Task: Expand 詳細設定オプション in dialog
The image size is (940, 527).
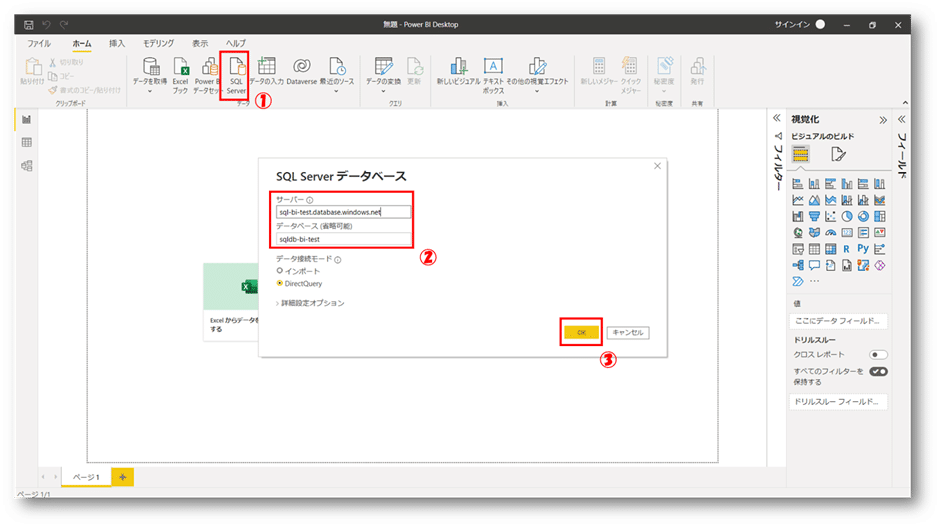Action: click(310, 303)
